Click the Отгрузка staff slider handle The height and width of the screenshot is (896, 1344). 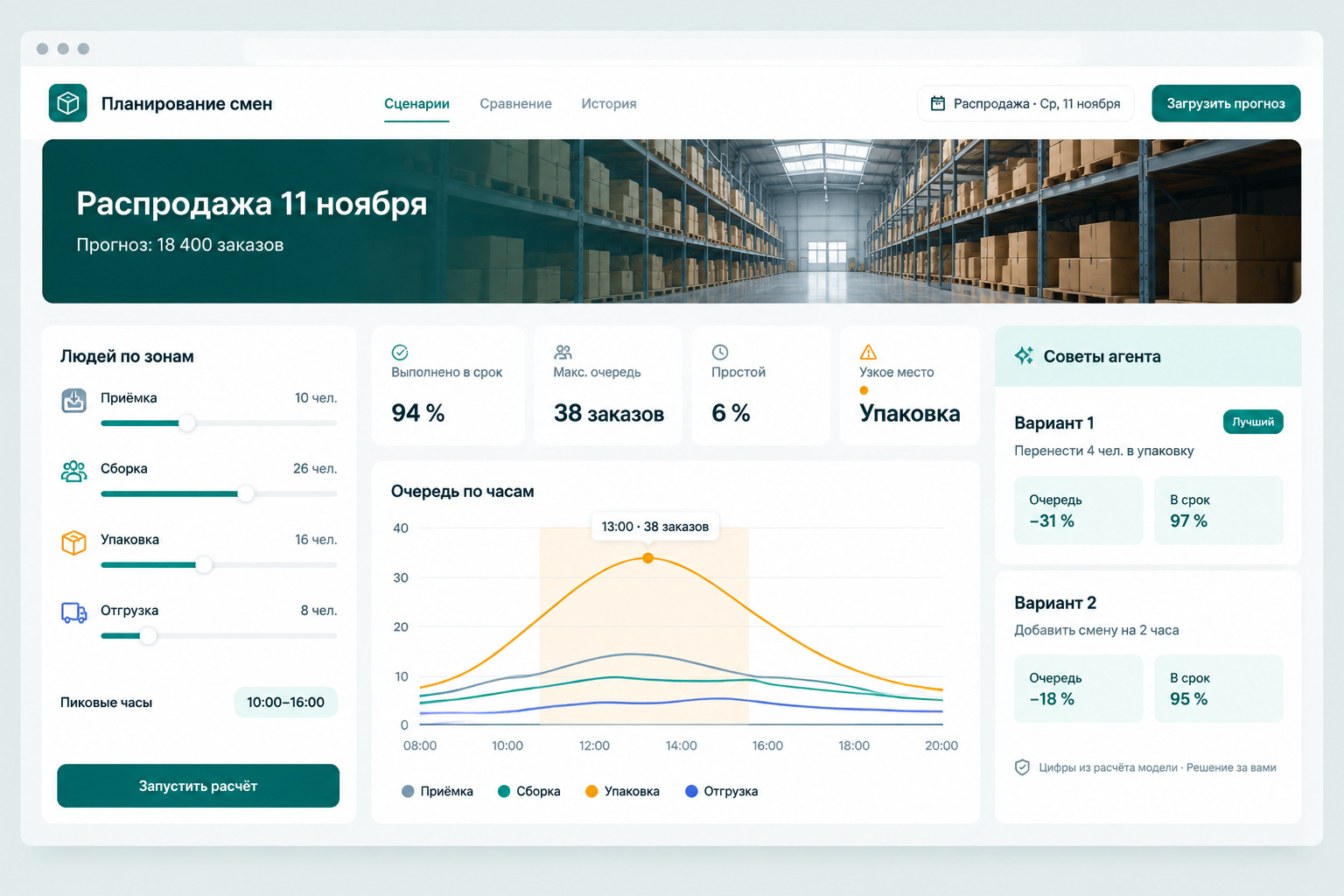[x=149, y=635]
